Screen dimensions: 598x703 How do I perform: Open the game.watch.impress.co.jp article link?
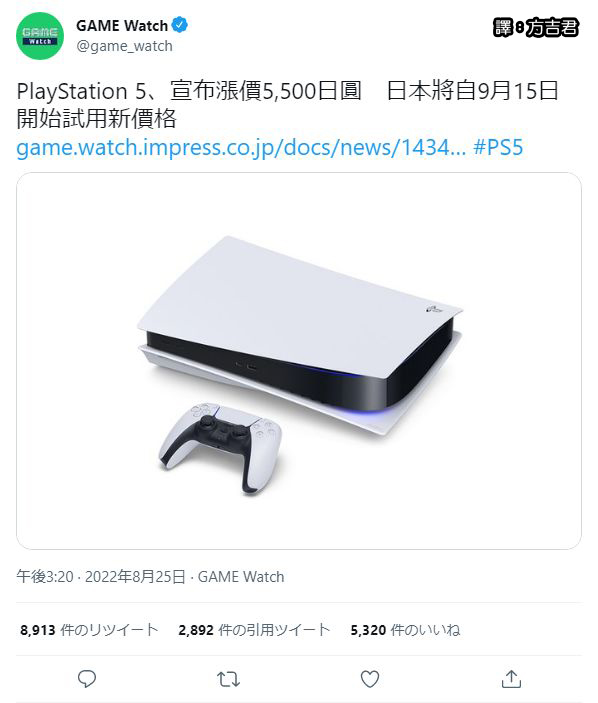[241, 147]
